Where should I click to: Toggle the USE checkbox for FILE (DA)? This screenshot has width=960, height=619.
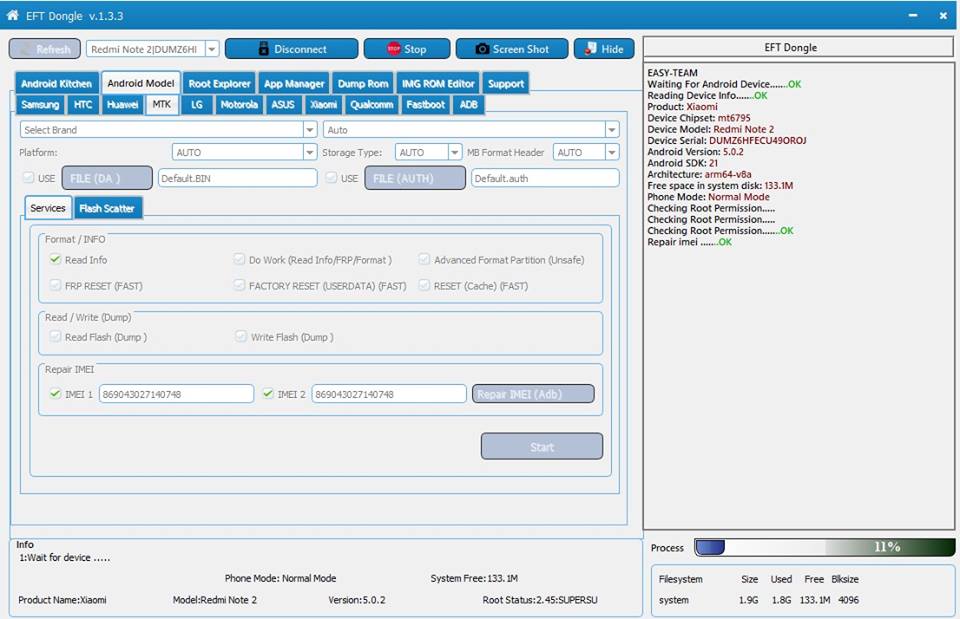coord(28,178)
